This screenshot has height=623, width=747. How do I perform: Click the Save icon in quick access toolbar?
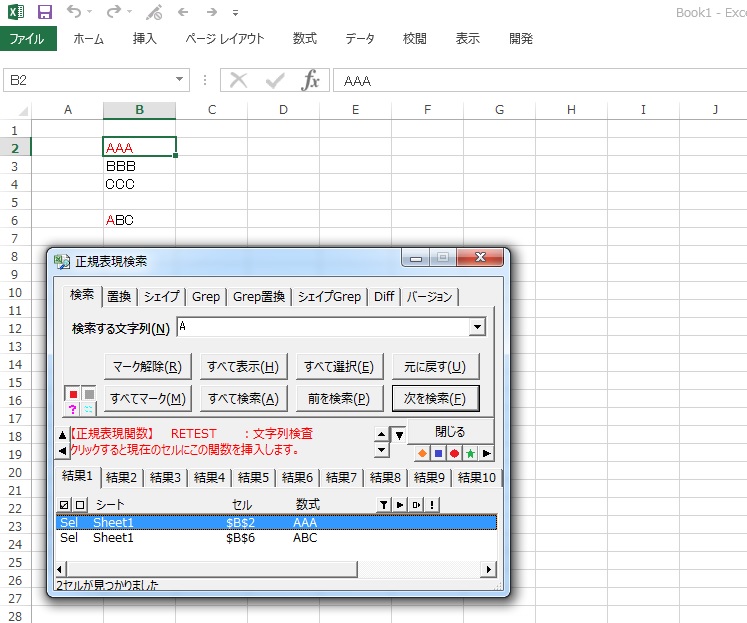click(x=45, y=13)
